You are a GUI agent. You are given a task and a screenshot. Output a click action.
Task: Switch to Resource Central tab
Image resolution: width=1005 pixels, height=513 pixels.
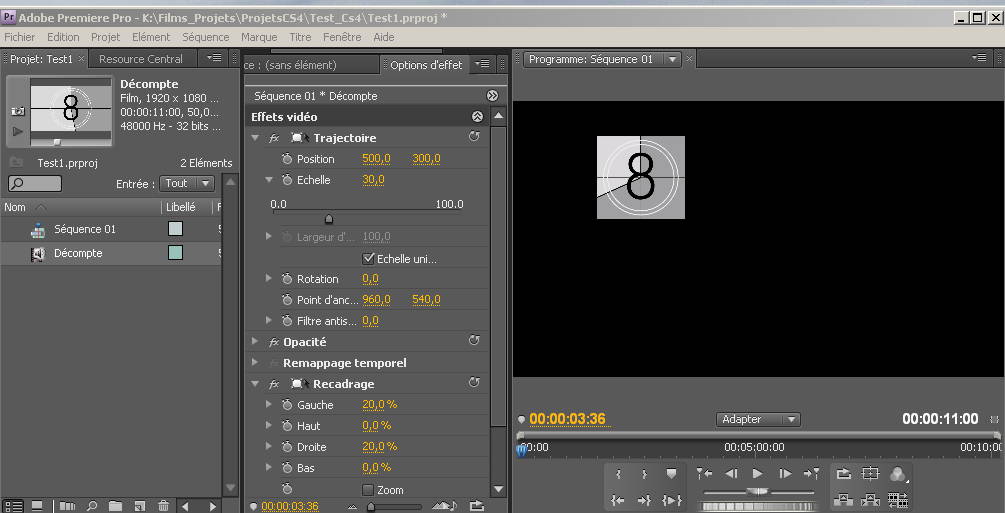[x=141, y=59]
